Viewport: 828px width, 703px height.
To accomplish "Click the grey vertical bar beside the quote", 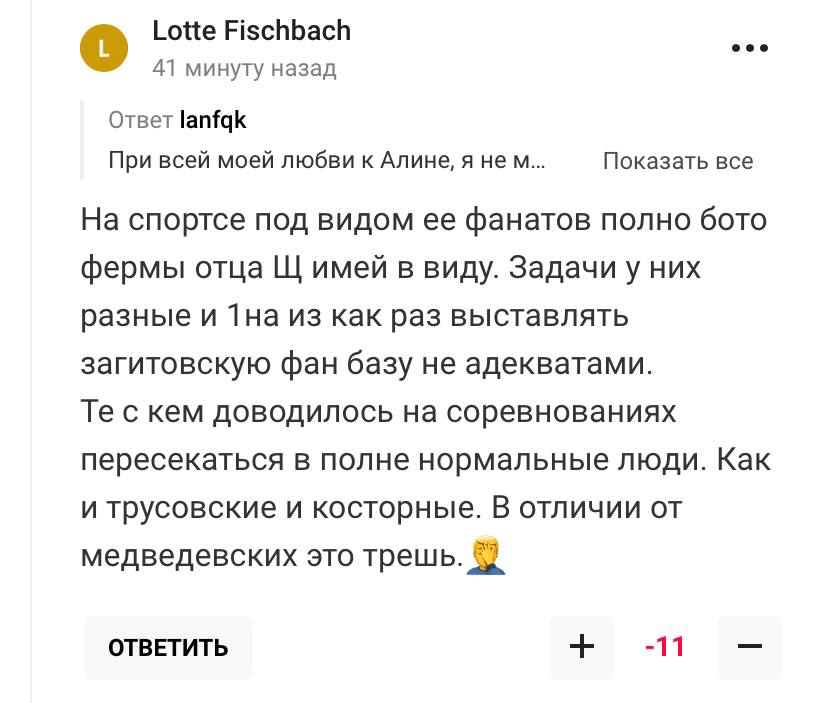I will pos(85,140).
